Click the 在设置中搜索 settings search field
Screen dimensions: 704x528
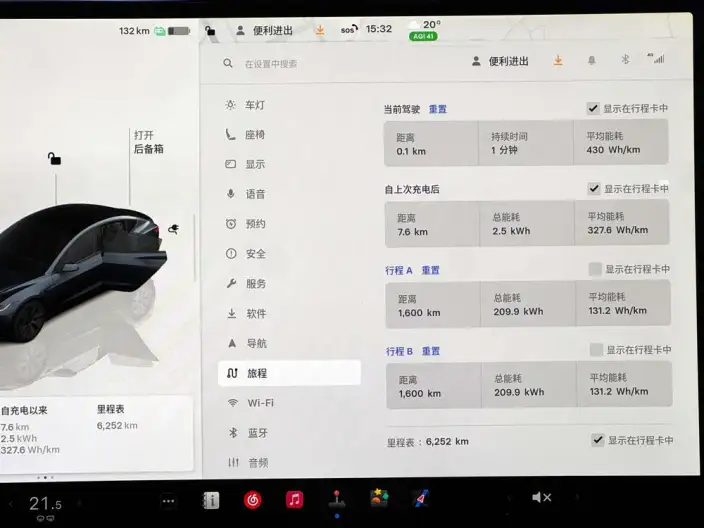(270, 64)
